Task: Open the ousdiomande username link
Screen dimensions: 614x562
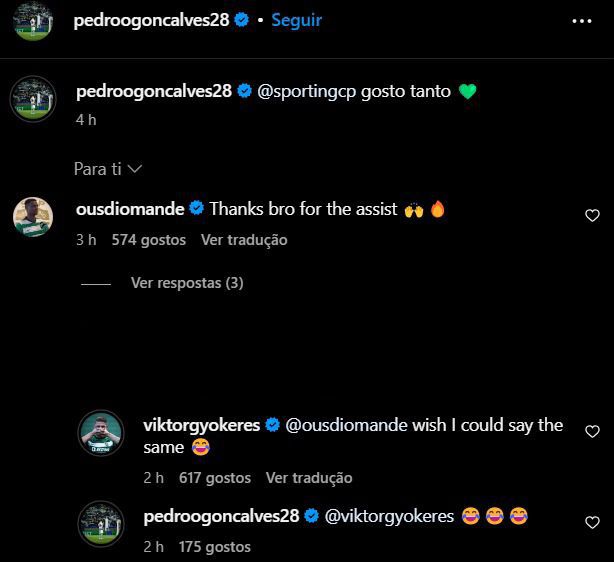Action: (x=130, y=209)
